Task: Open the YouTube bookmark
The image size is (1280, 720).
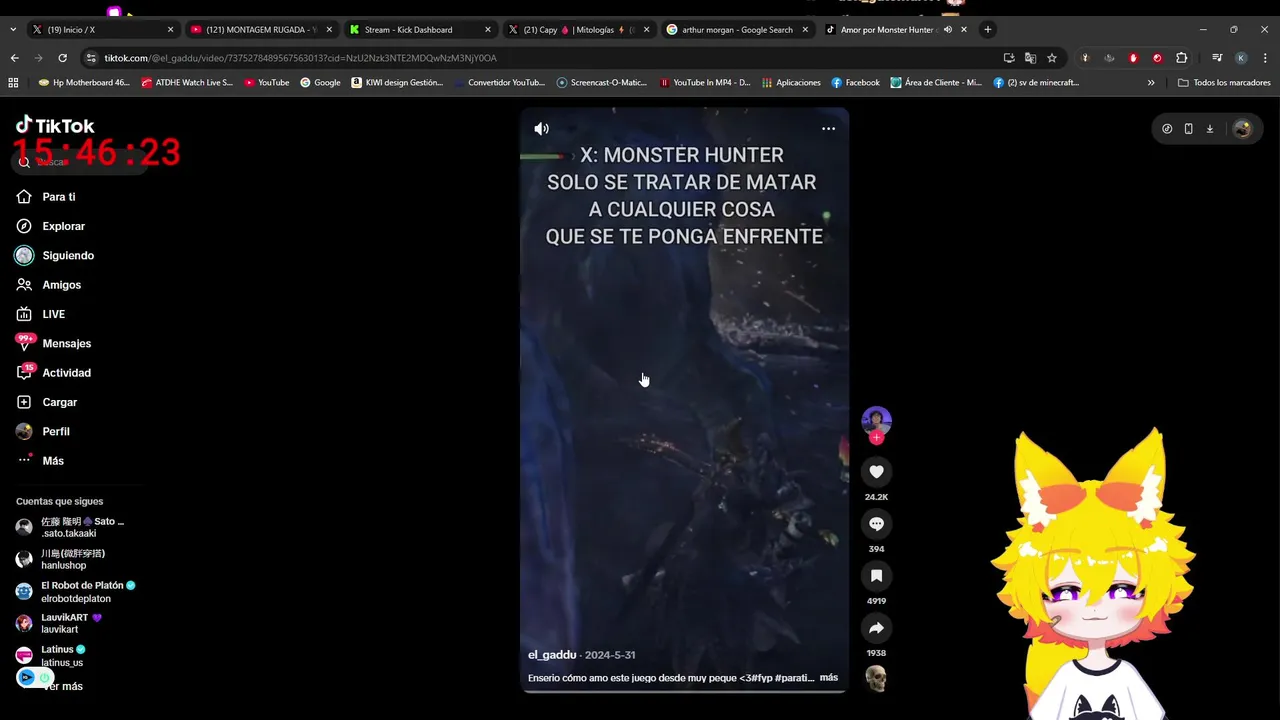Action: click(x=267, y=83)
